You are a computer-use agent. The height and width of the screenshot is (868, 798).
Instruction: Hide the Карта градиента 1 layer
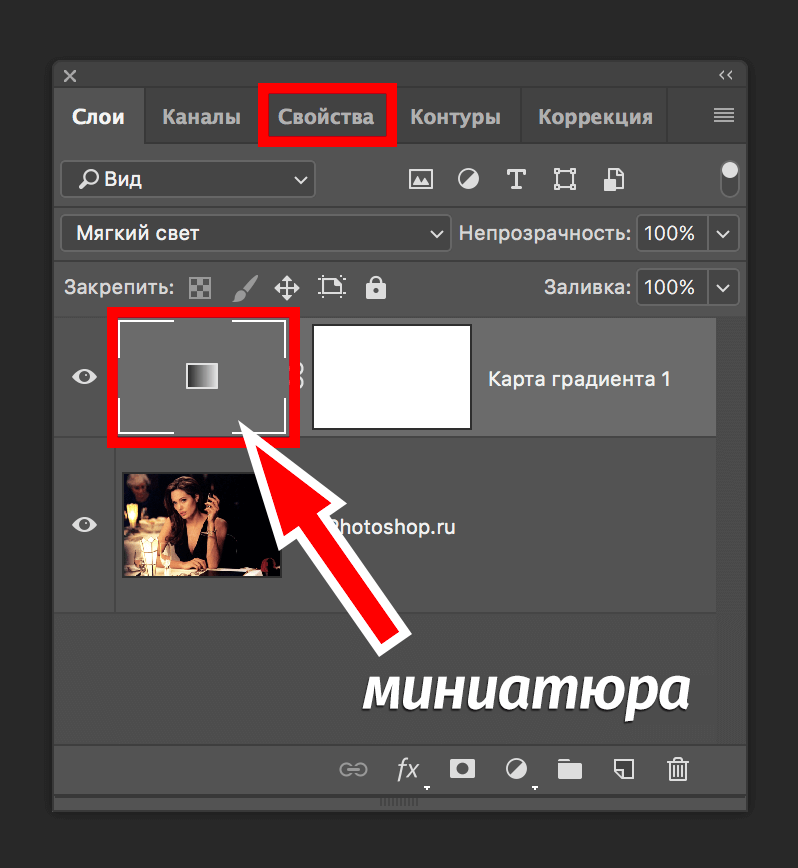(x=85, y=377)
